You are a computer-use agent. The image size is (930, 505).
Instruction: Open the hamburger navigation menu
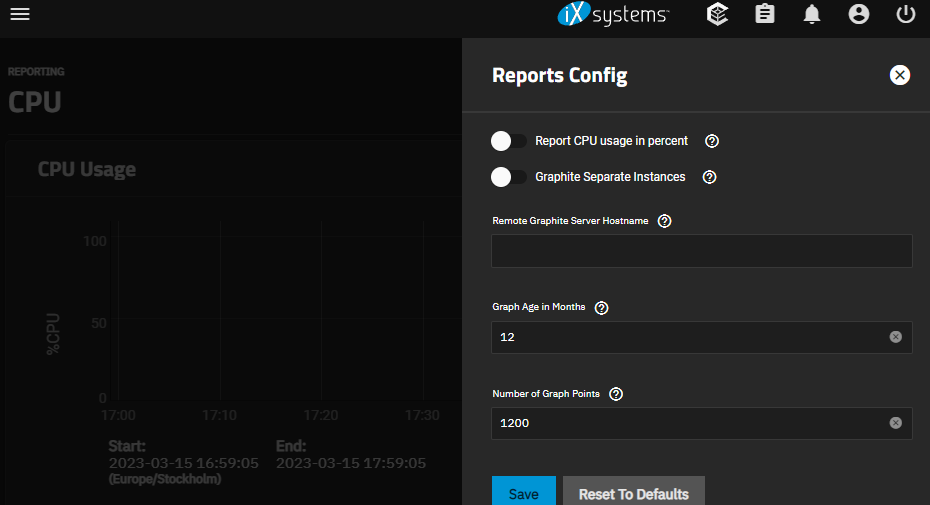(x=20, y=14)
